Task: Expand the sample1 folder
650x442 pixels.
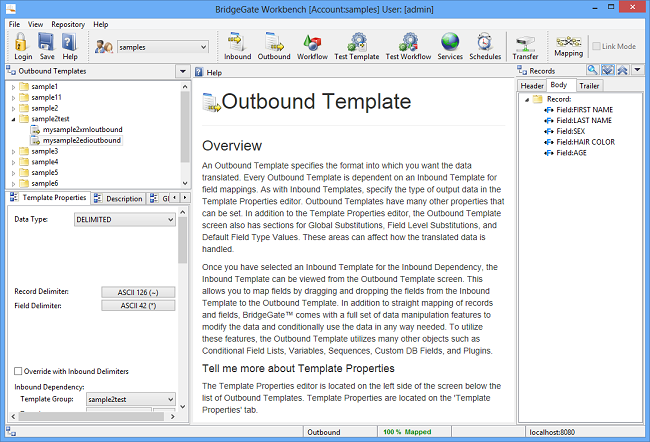Action: tap(13, 87)
